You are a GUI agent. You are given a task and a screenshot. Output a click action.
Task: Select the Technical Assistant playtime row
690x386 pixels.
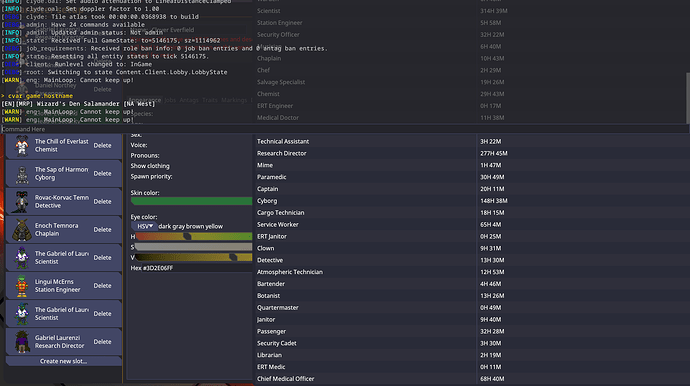click(x=471, y=141)
